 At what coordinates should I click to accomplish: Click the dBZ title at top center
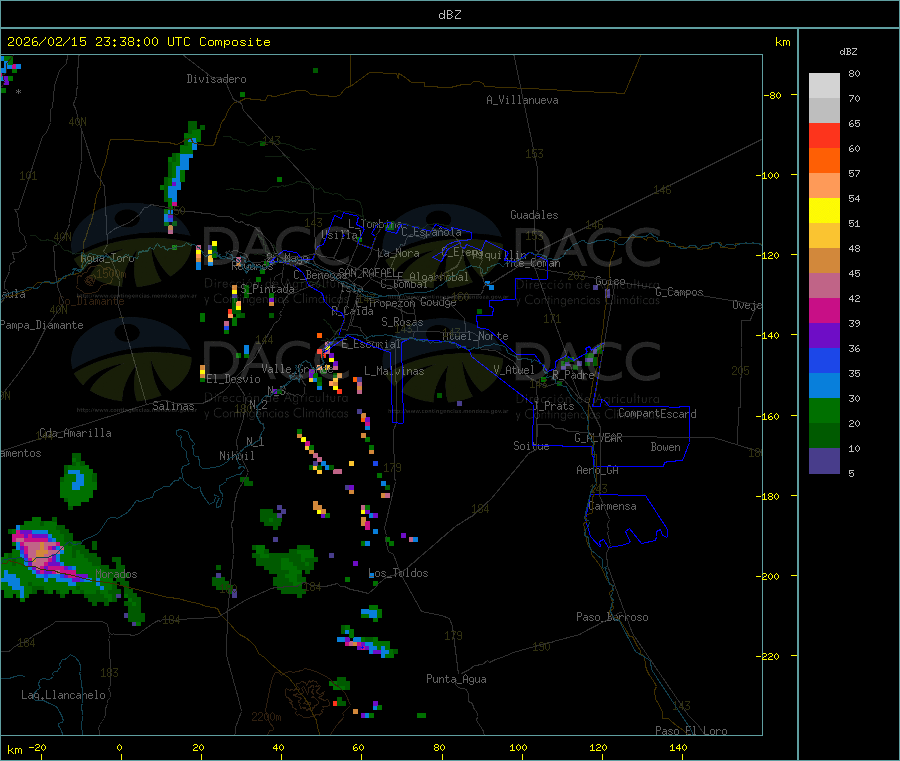click(449, 15)
